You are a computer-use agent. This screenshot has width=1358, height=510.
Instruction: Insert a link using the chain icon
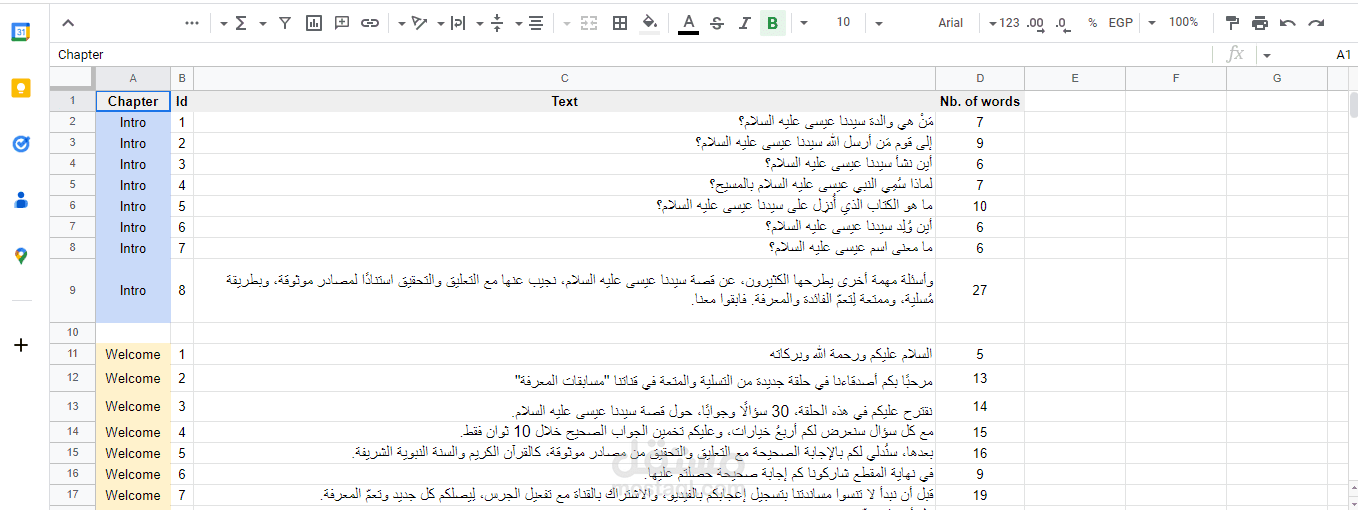pos(369,22)
